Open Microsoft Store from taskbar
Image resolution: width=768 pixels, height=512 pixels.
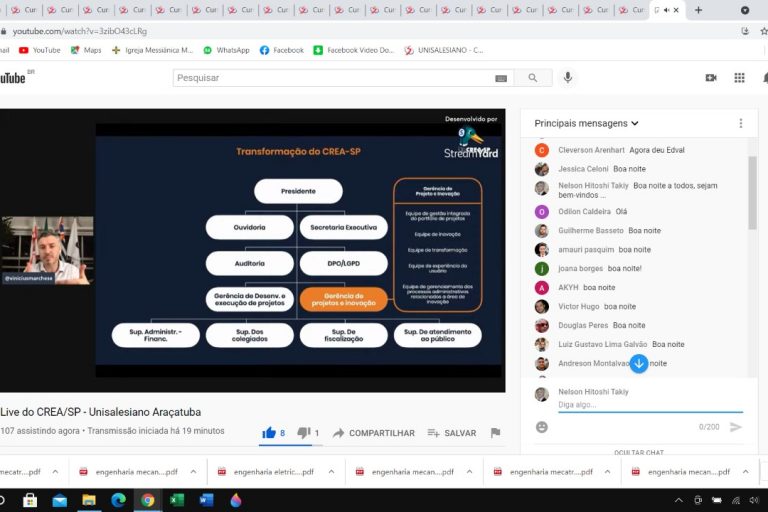pos(30,500)
